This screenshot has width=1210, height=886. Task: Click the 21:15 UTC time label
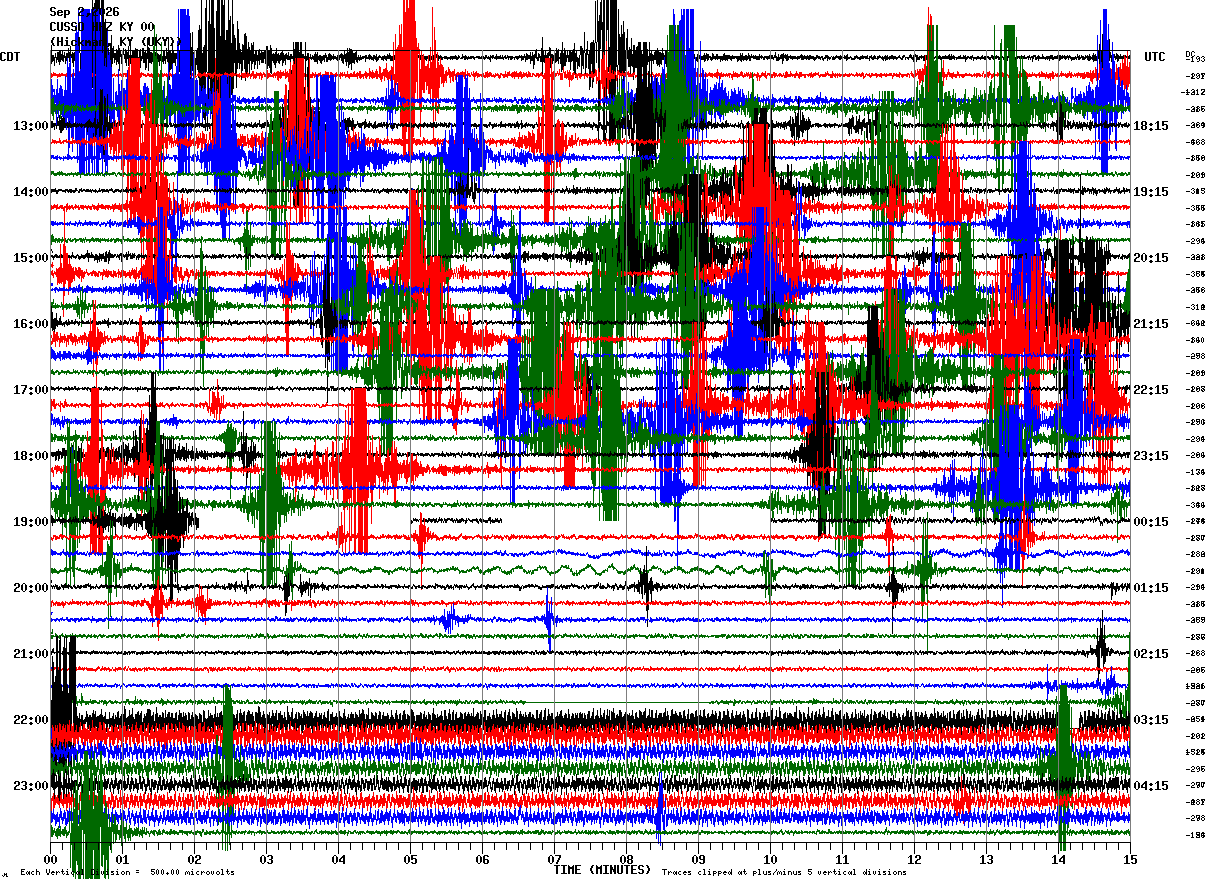(x=1151, y=324)
